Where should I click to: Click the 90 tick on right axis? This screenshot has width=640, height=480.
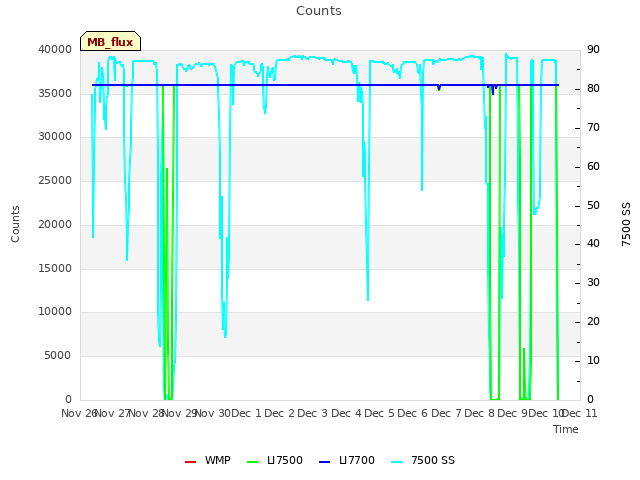593,49
